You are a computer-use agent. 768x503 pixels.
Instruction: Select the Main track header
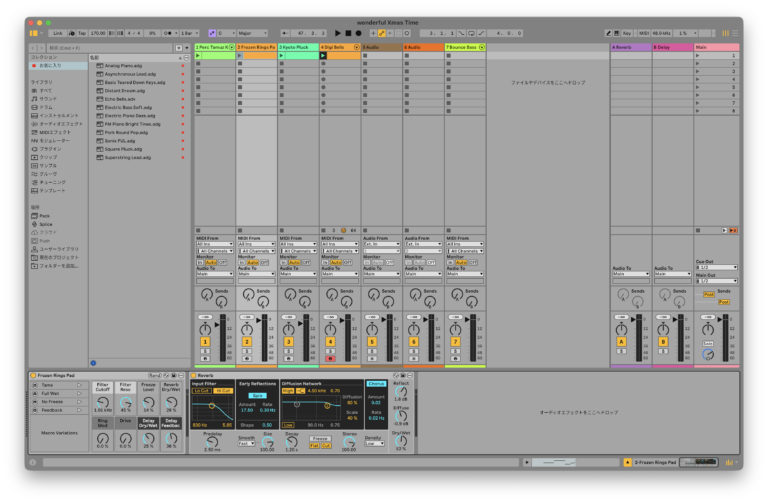pyautogui.click(x=717, y=48)
